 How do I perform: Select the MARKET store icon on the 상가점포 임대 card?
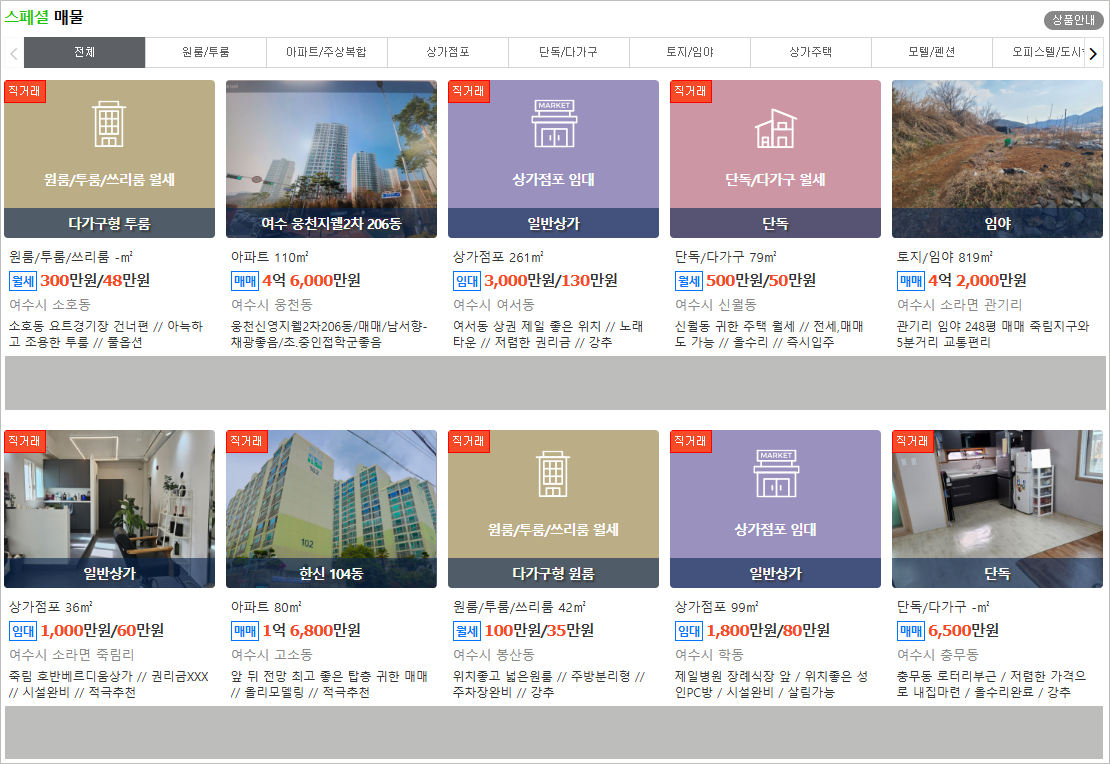553,125
